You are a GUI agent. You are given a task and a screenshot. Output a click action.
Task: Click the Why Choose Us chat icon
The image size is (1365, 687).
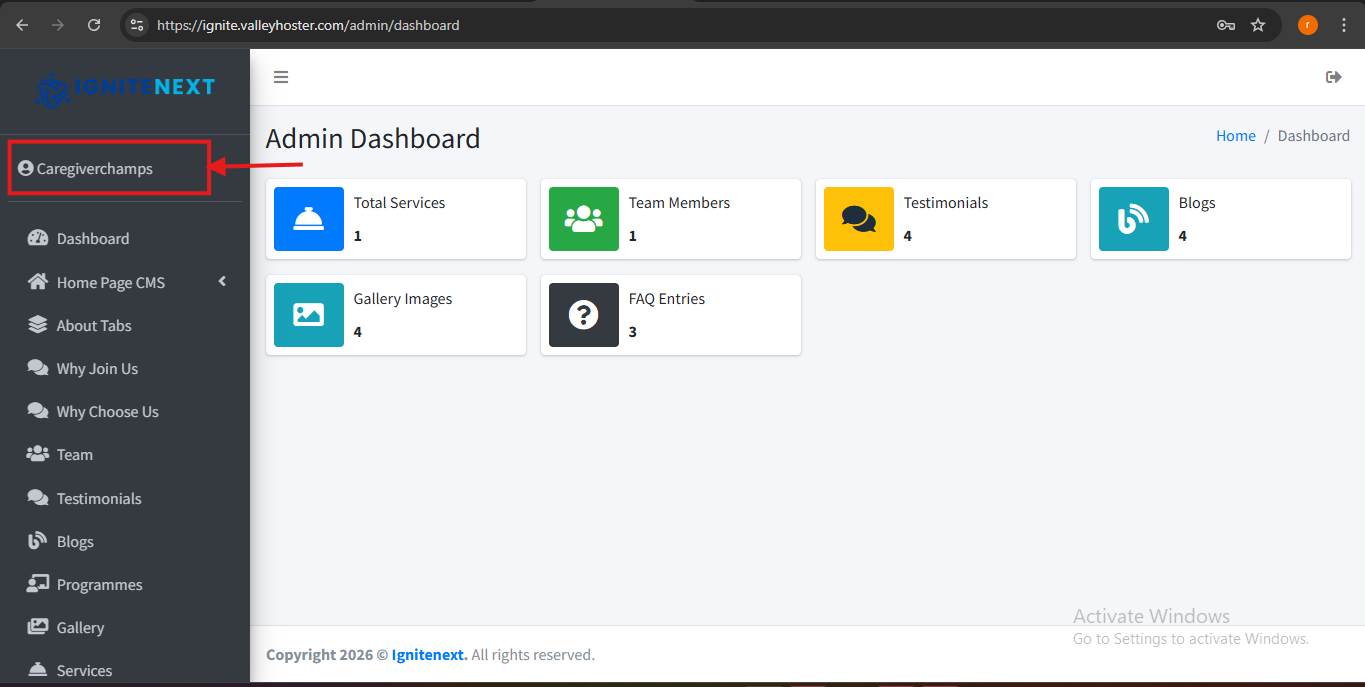pos(38,411)
